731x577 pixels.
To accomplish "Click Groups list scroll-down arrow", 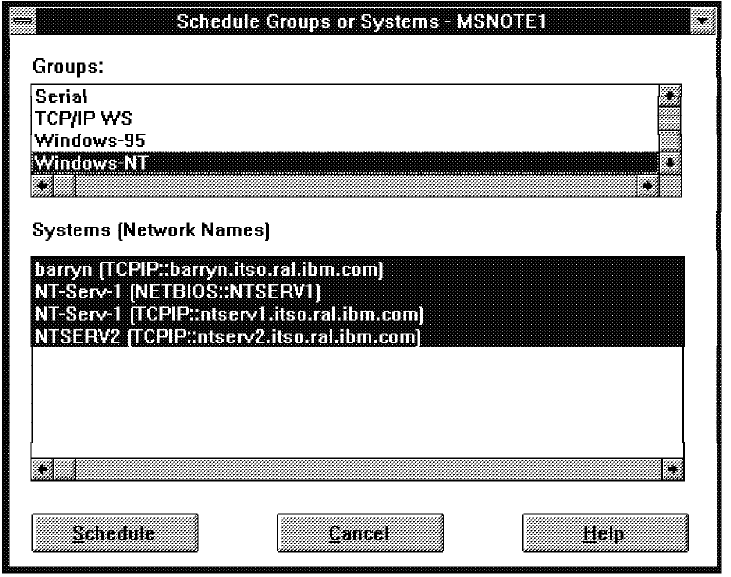I will [670, 163].
